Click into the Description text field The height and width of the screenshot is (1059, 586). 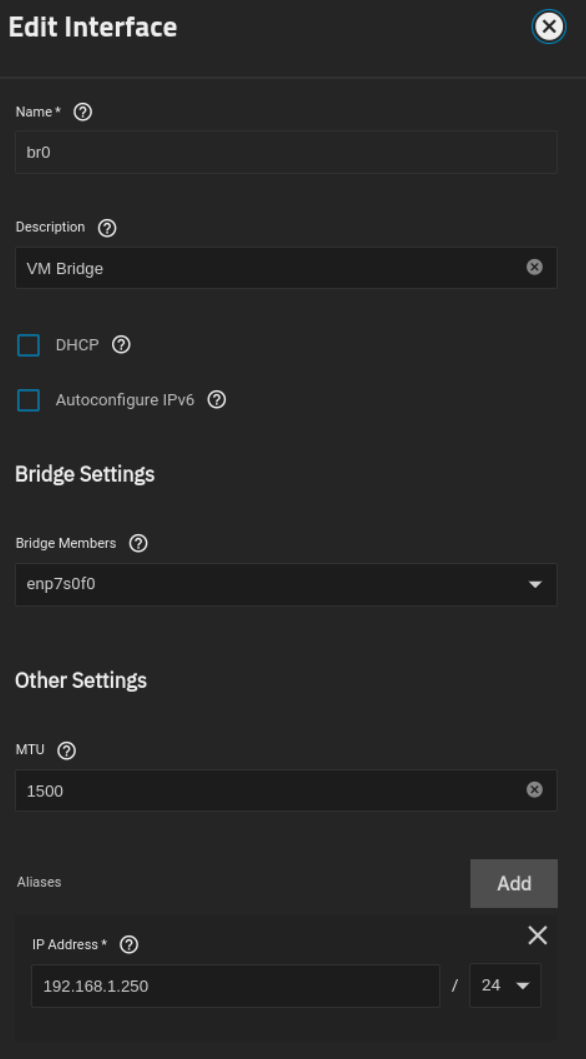click(270, 268)
